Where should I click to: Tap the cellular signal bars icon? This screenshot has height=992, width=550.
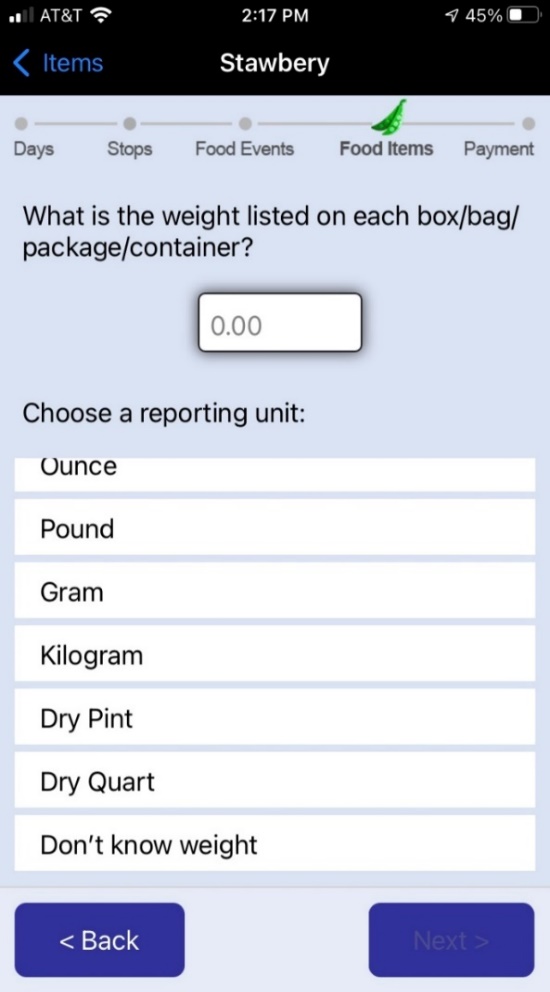(22, 15)
